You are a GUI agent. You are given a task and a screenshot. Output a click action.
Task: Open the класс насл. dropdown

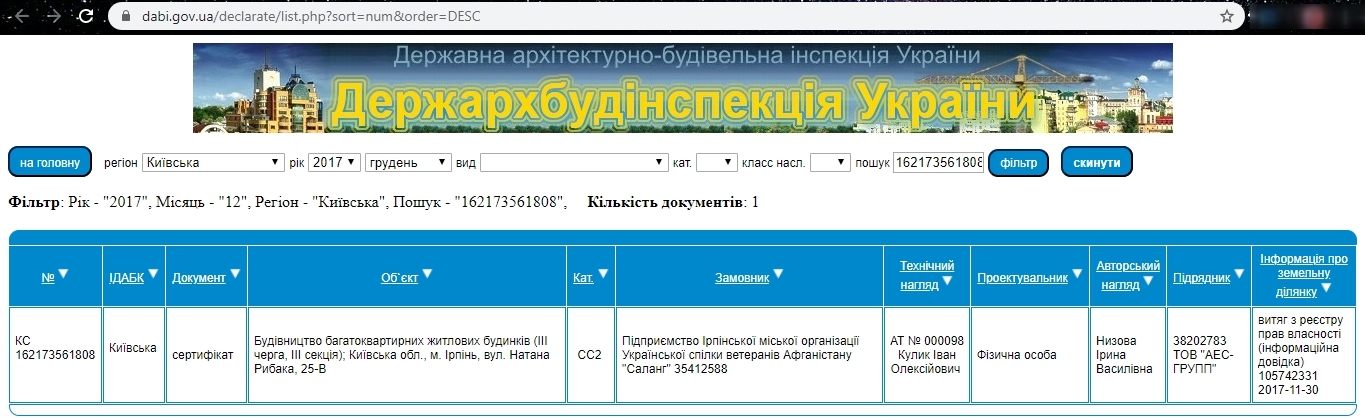(x=830, y=162)
